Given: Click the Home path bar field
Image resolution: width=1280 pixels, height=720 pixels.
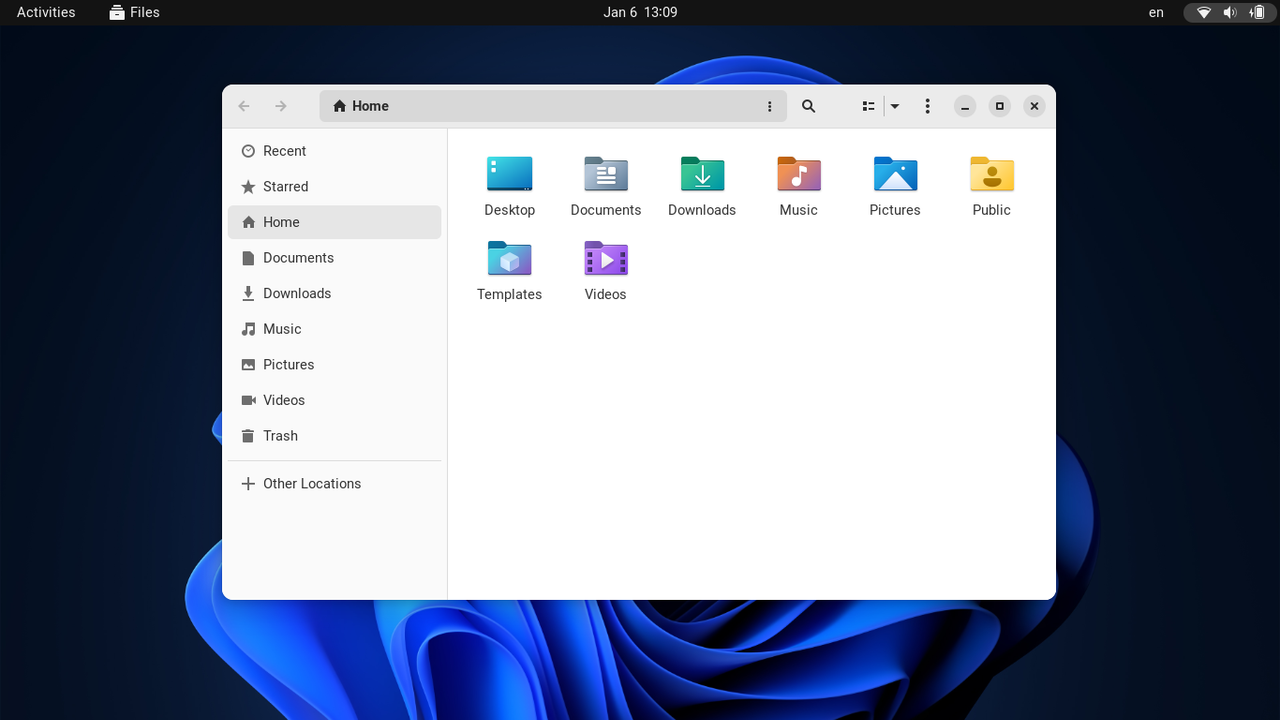Looking at the screenshot, I should pyautogui.click(x=553, y=106).
